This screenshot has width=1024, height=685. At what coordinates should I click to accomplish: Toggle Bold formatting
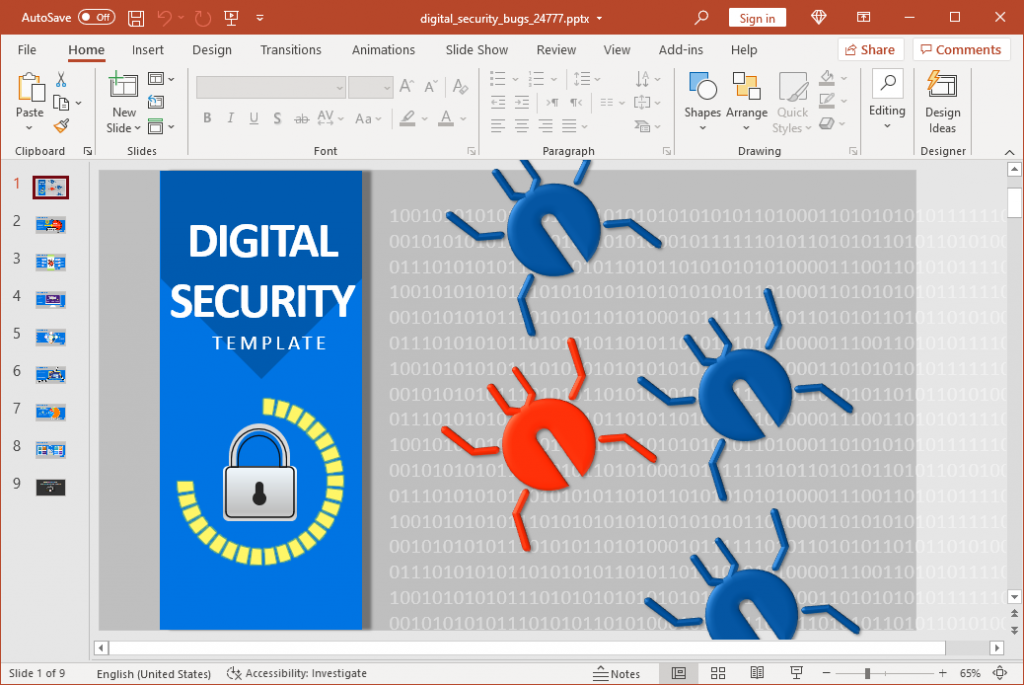[206, 118]
